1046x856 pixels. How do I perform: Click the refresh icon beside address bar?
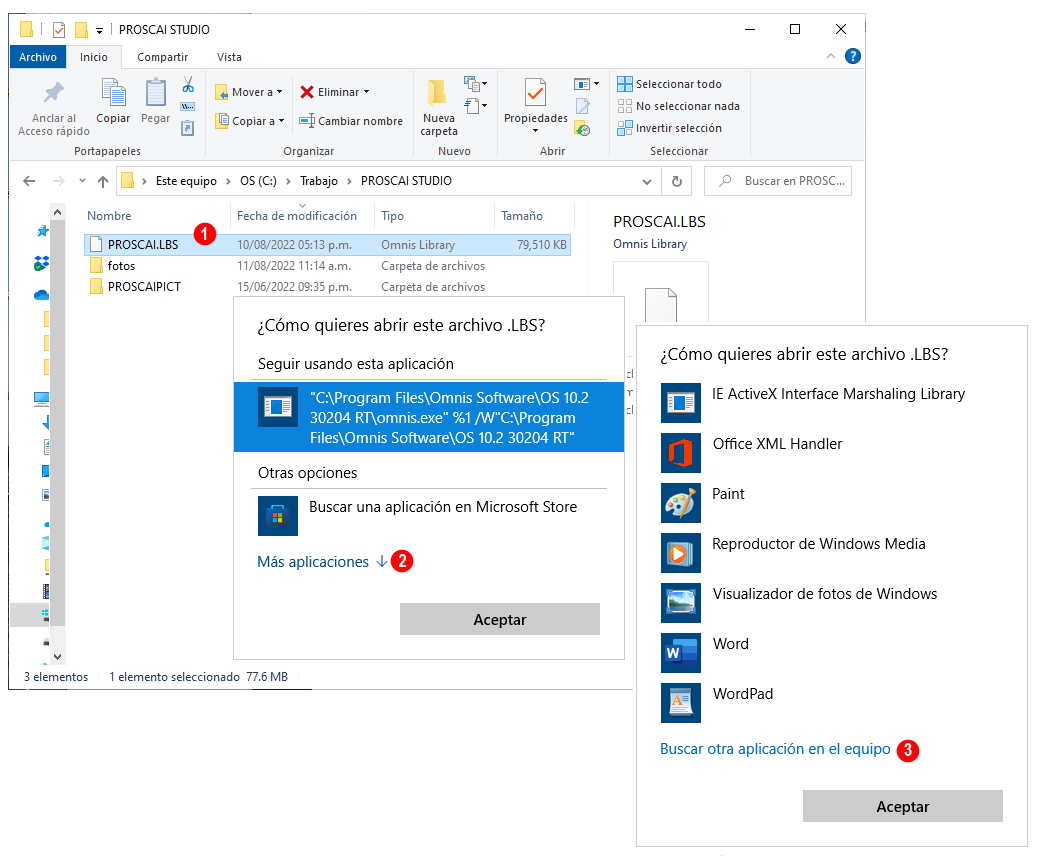coord(676,181)
